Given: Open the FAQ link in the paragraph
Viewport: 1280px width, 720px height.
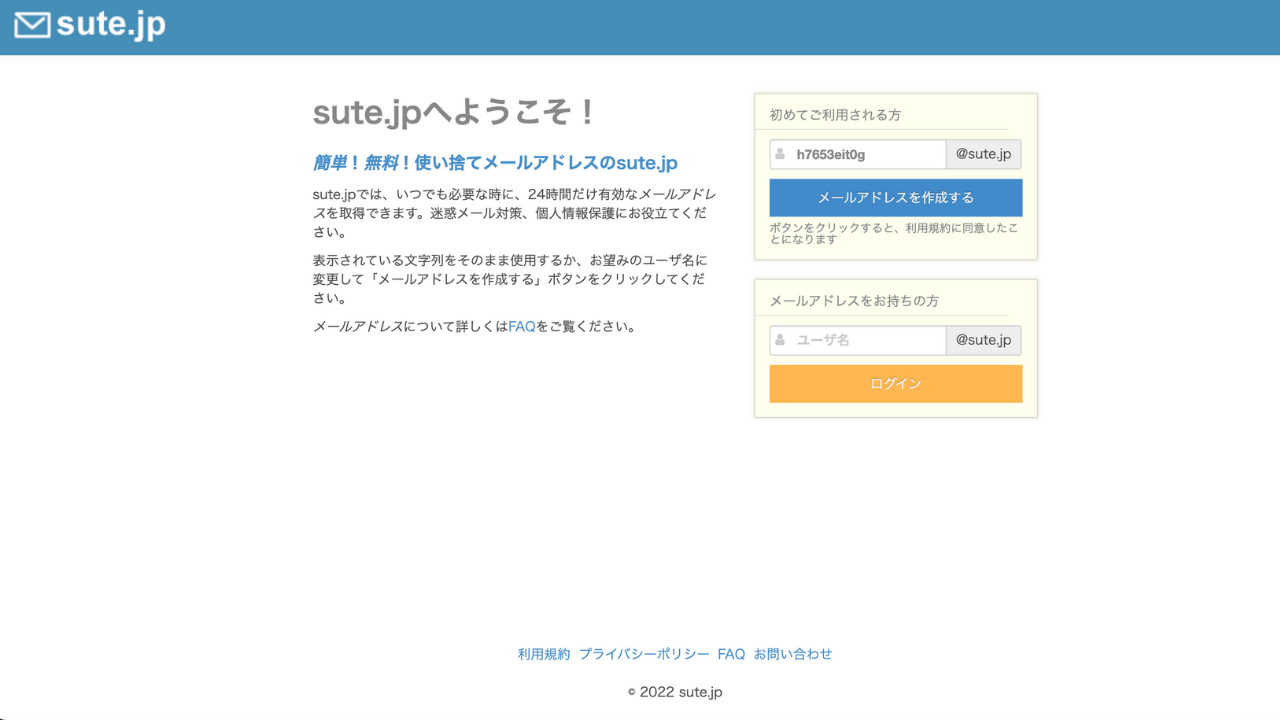Looking at the screenshot, I should coord(522,326).
